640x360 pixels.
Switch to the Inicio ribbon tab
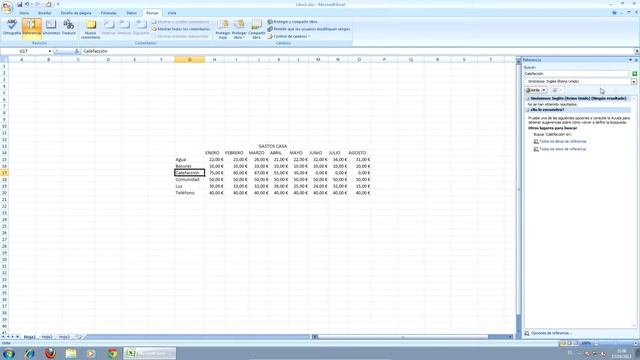(24, 13)
